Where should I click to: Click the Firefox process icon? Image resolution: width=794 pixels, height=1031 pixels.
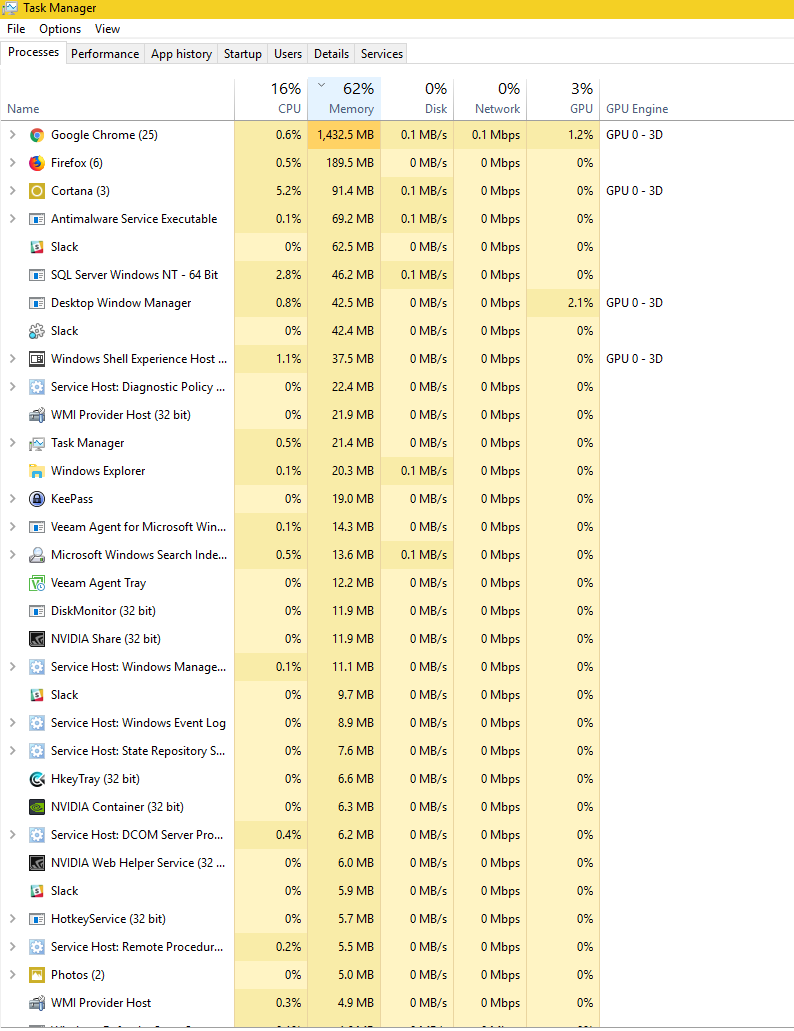pos(37,163)
